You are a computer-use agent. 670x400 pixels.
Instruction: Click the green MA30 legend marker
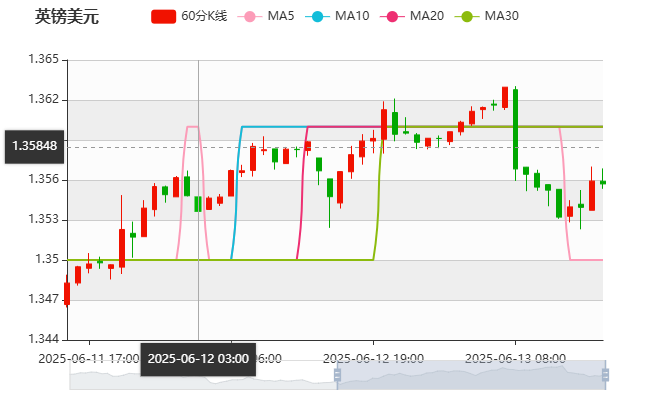tap(468, 16)
